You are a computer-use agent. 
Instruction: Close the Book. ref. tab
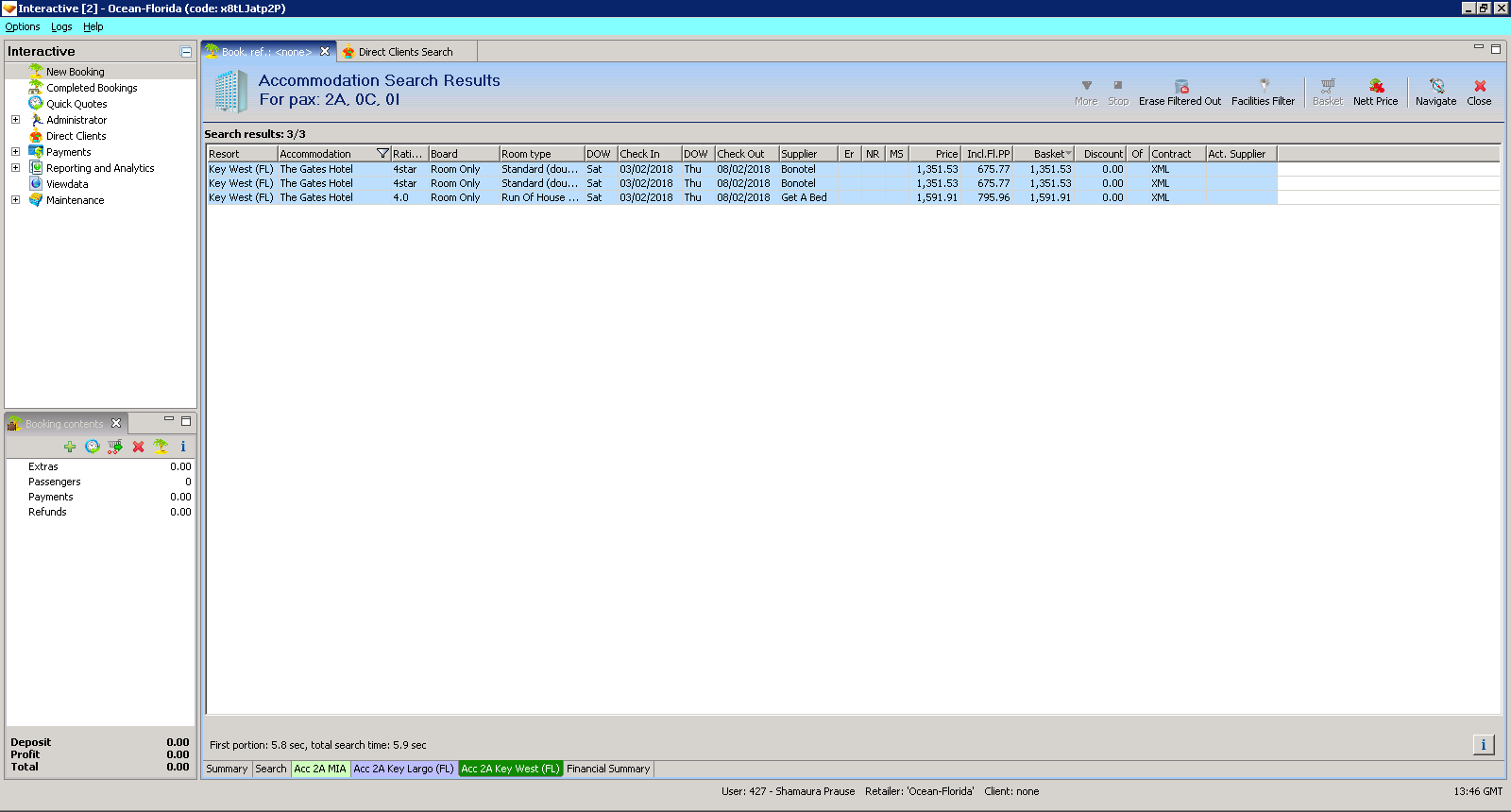point(325,51)
